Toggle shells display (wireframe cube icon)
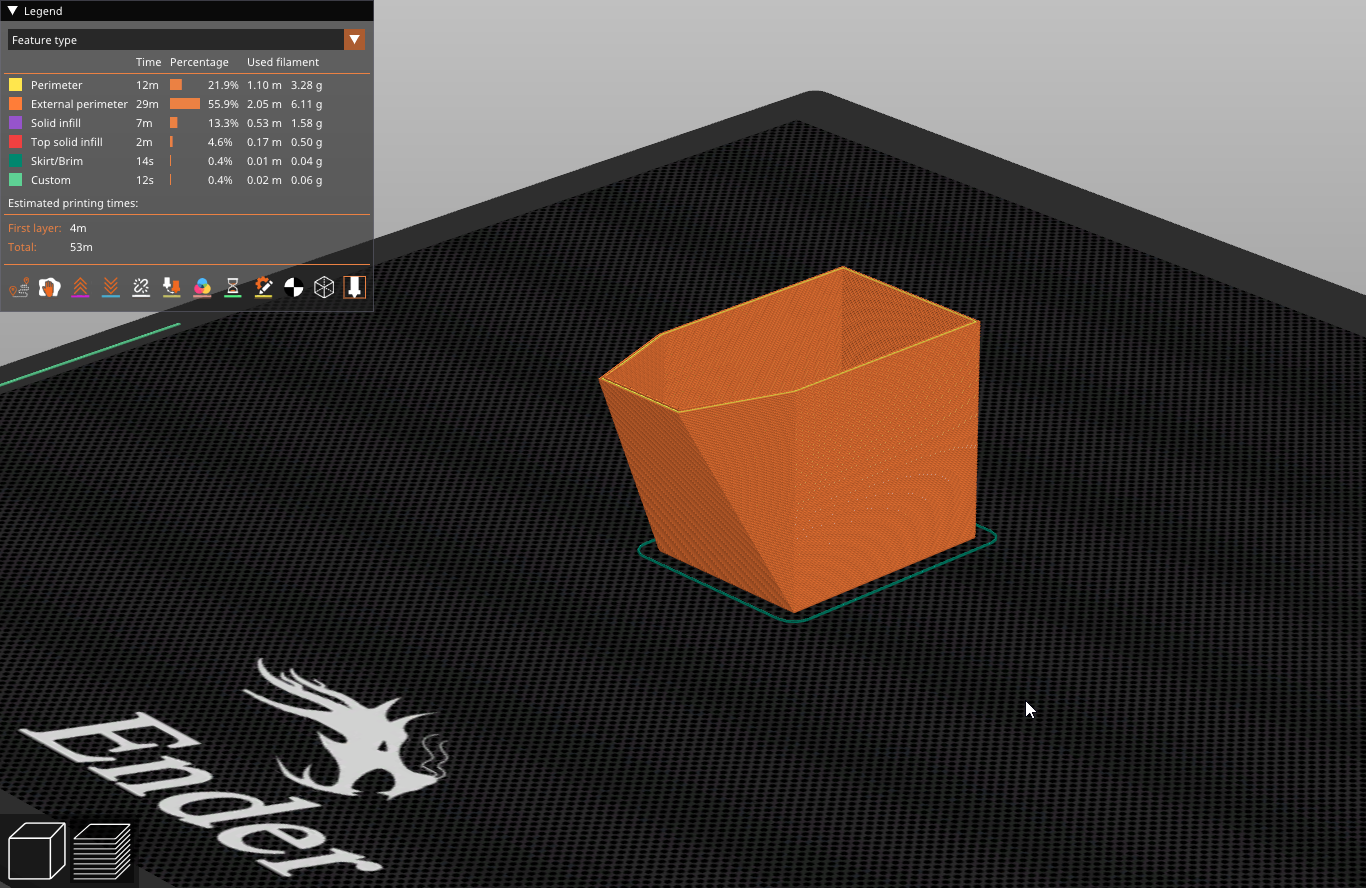 324,288
